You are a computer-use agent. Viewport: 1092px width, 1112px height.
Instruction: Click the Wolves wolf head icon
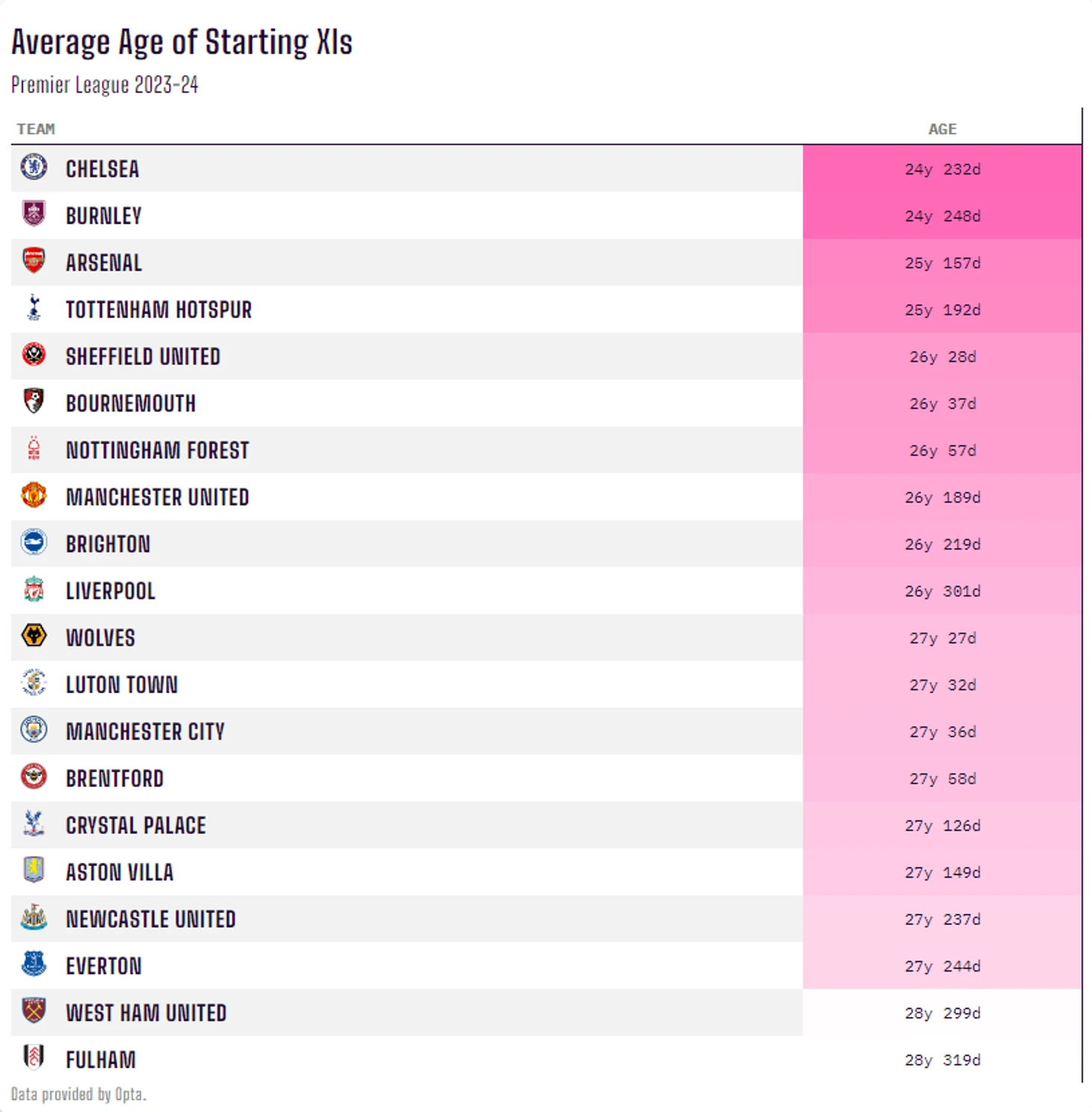(x=34, y=636)
